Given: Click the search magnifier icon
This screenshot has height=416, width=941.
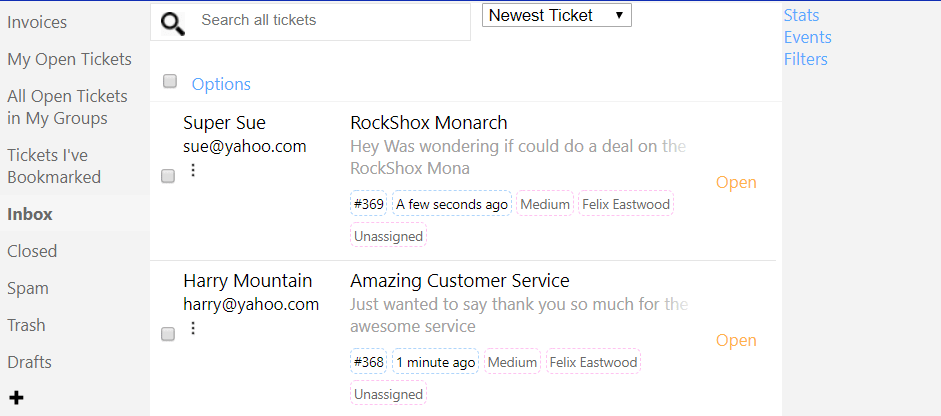Looking at the screenshot, I should (x=173, y=24).
